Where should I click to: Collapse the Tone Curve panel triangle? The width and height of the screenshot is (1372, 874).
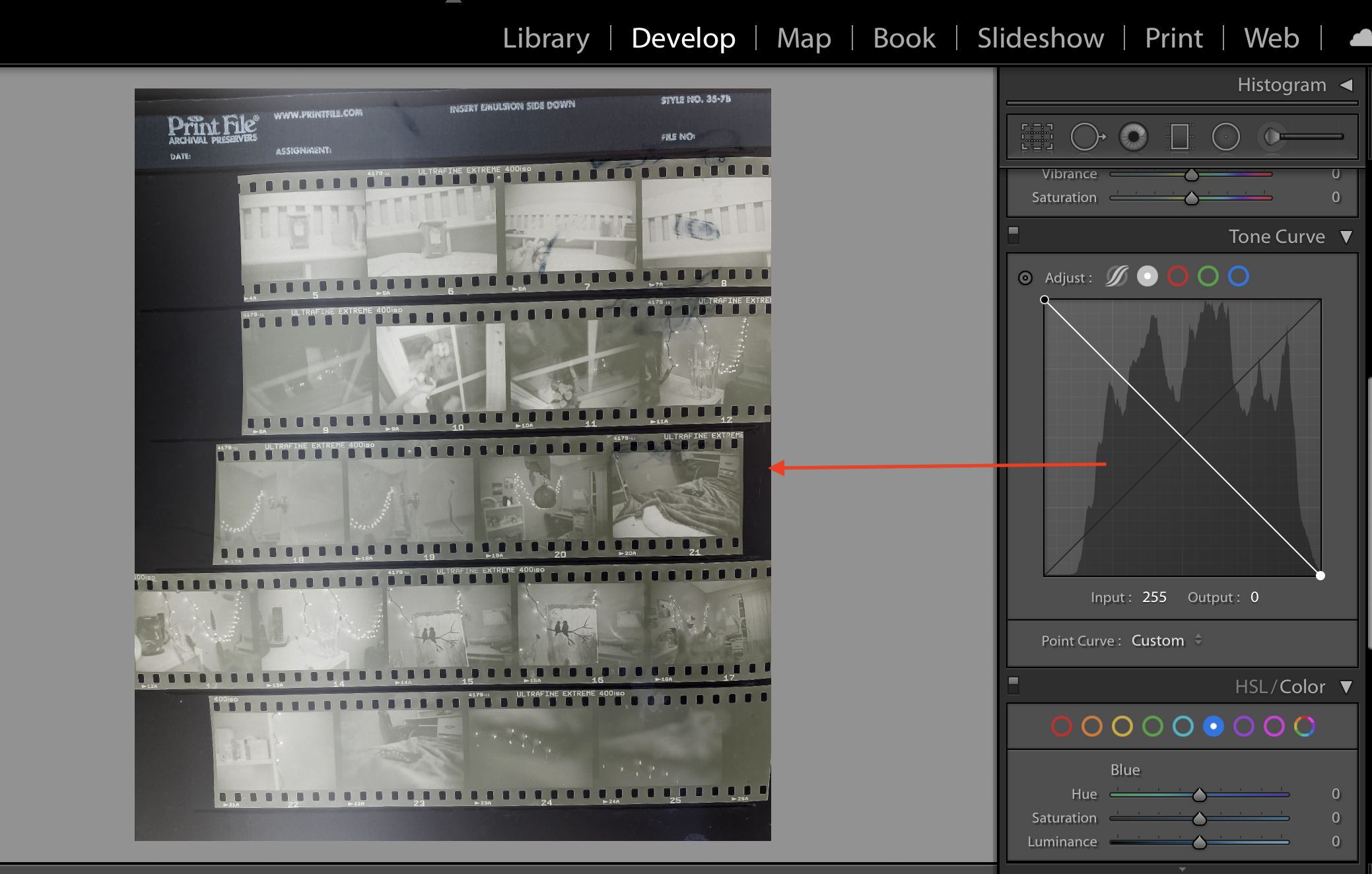click(1346, 236)
